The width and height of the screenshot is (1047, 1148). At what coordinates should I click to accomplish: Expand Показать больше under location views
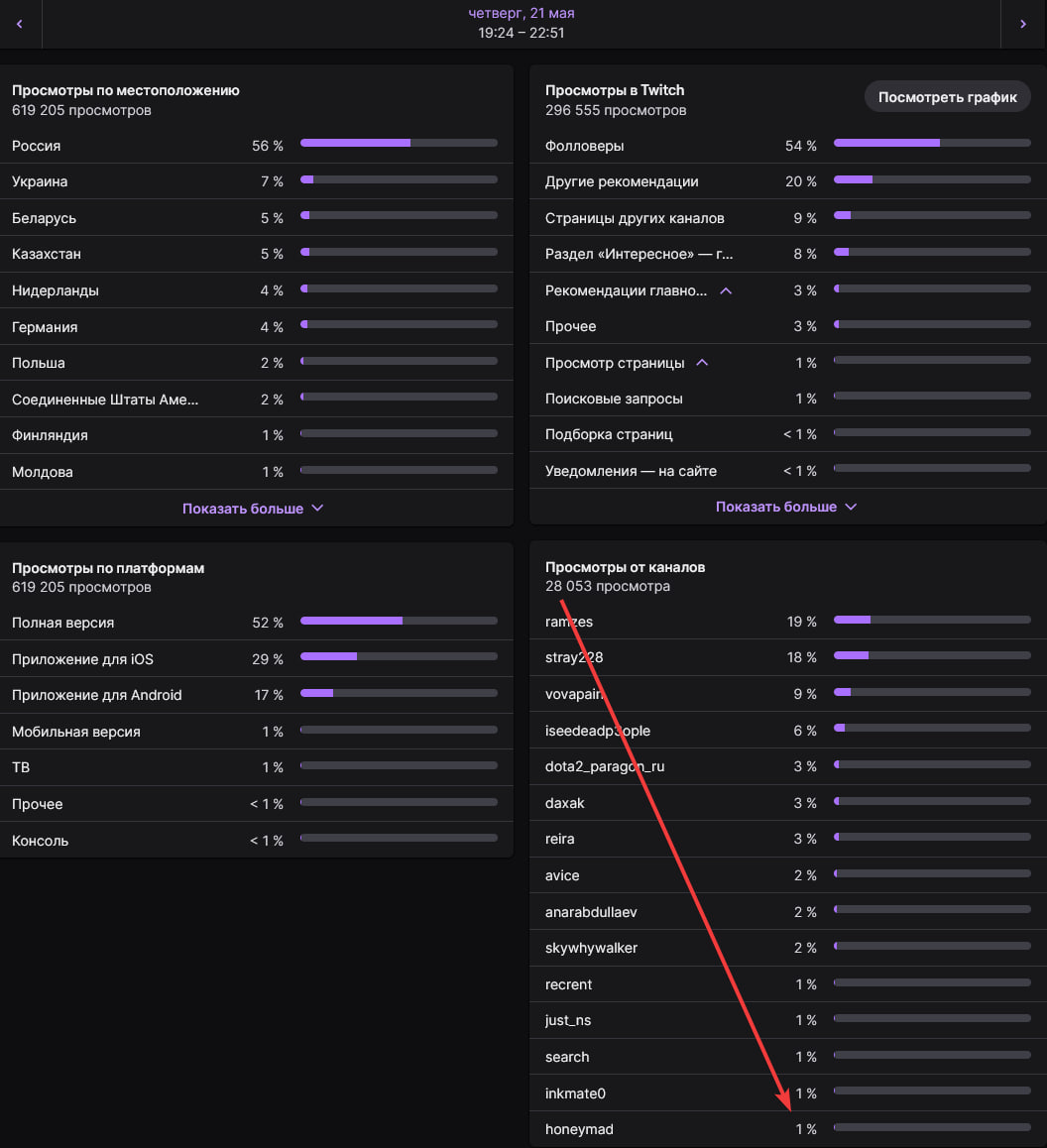253,509
